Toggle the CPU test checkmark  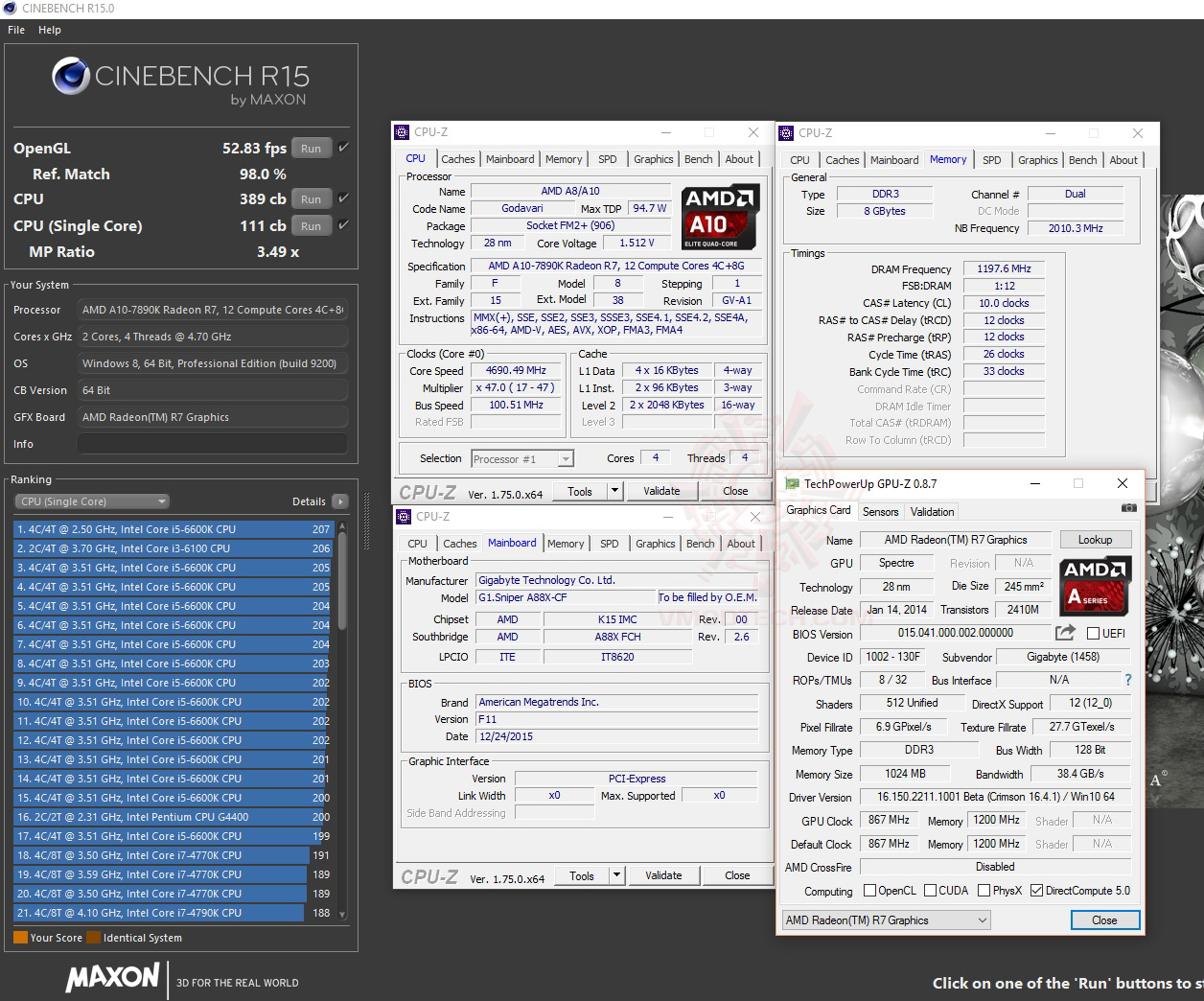pos(344,198)
